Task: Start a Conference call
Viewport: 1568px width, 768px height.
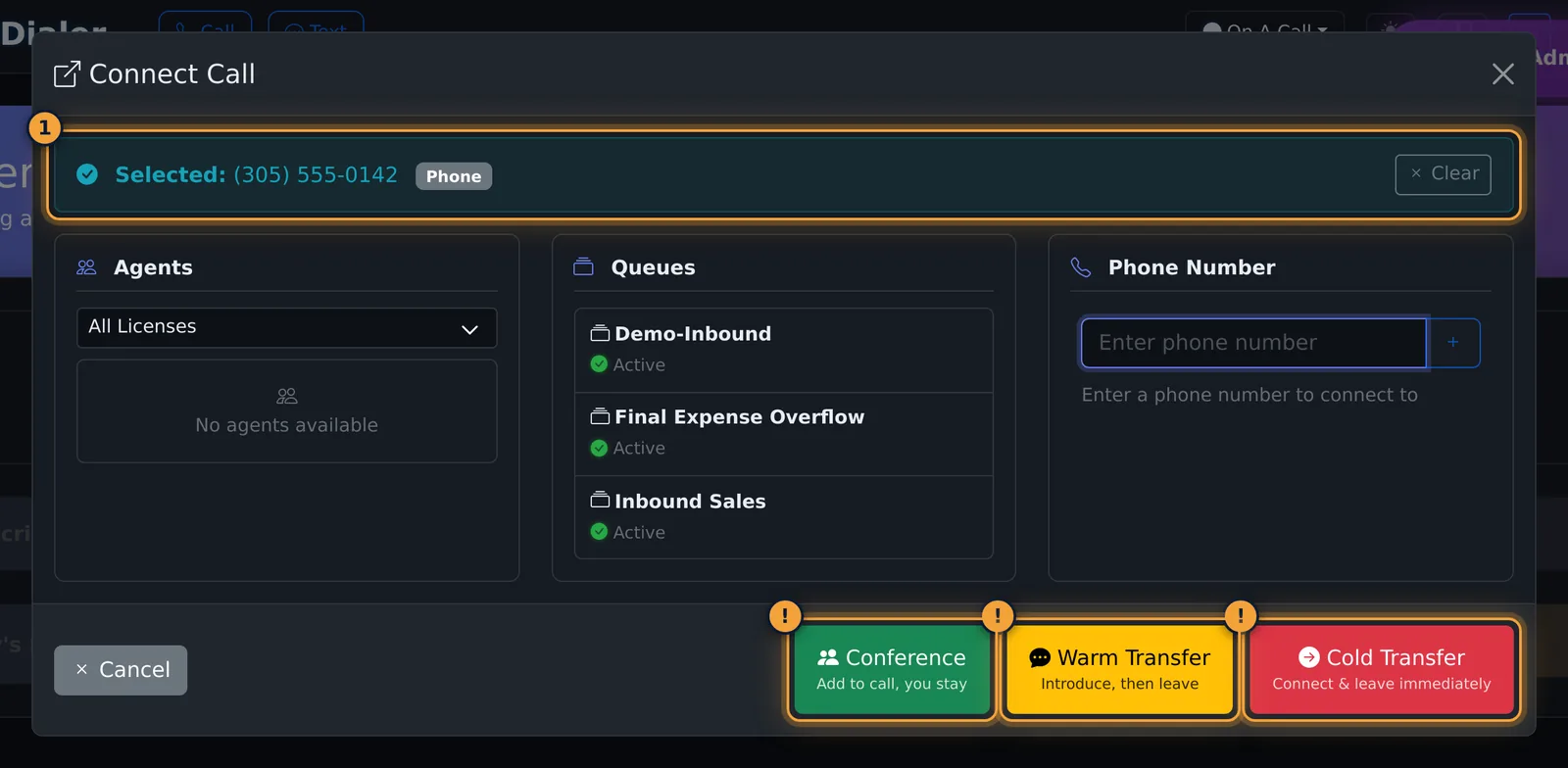Action: 891,669
